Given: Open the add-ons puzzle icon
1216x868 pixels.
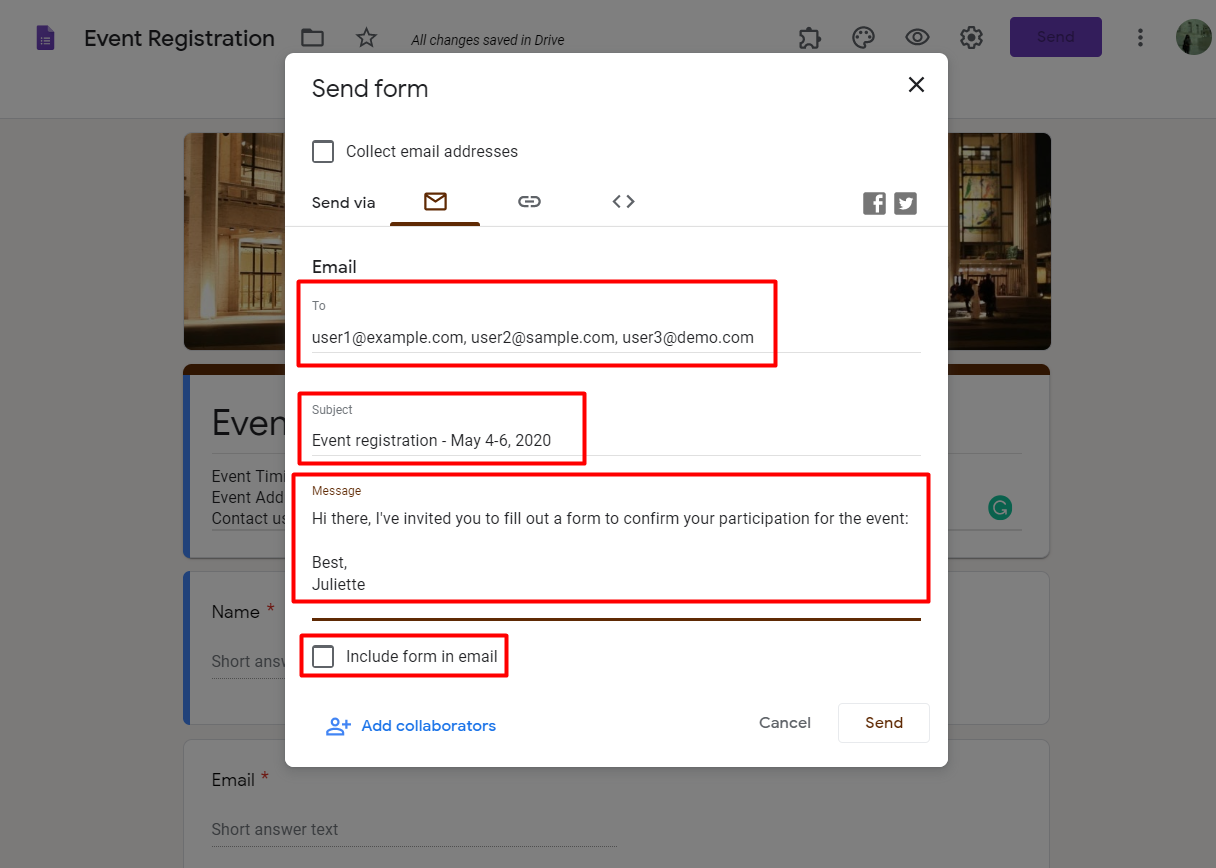Looking at the screenshot, I should [x=810, y=38].
